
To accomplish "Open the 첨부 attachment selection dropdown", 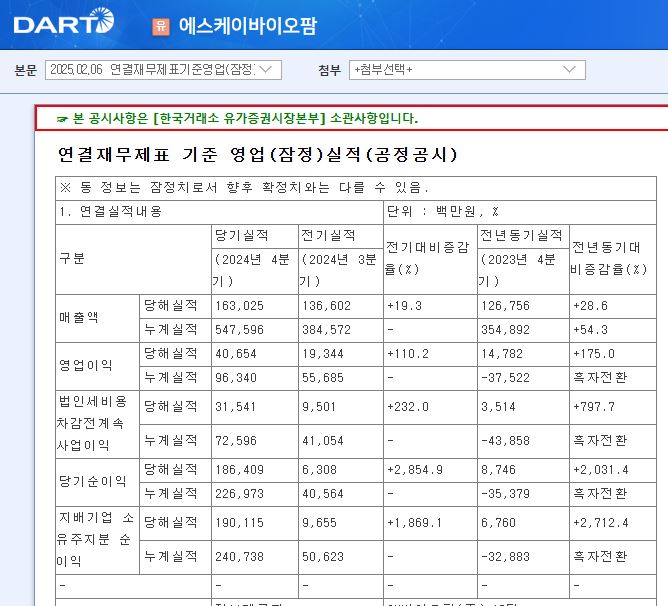I will coord(467,70).
